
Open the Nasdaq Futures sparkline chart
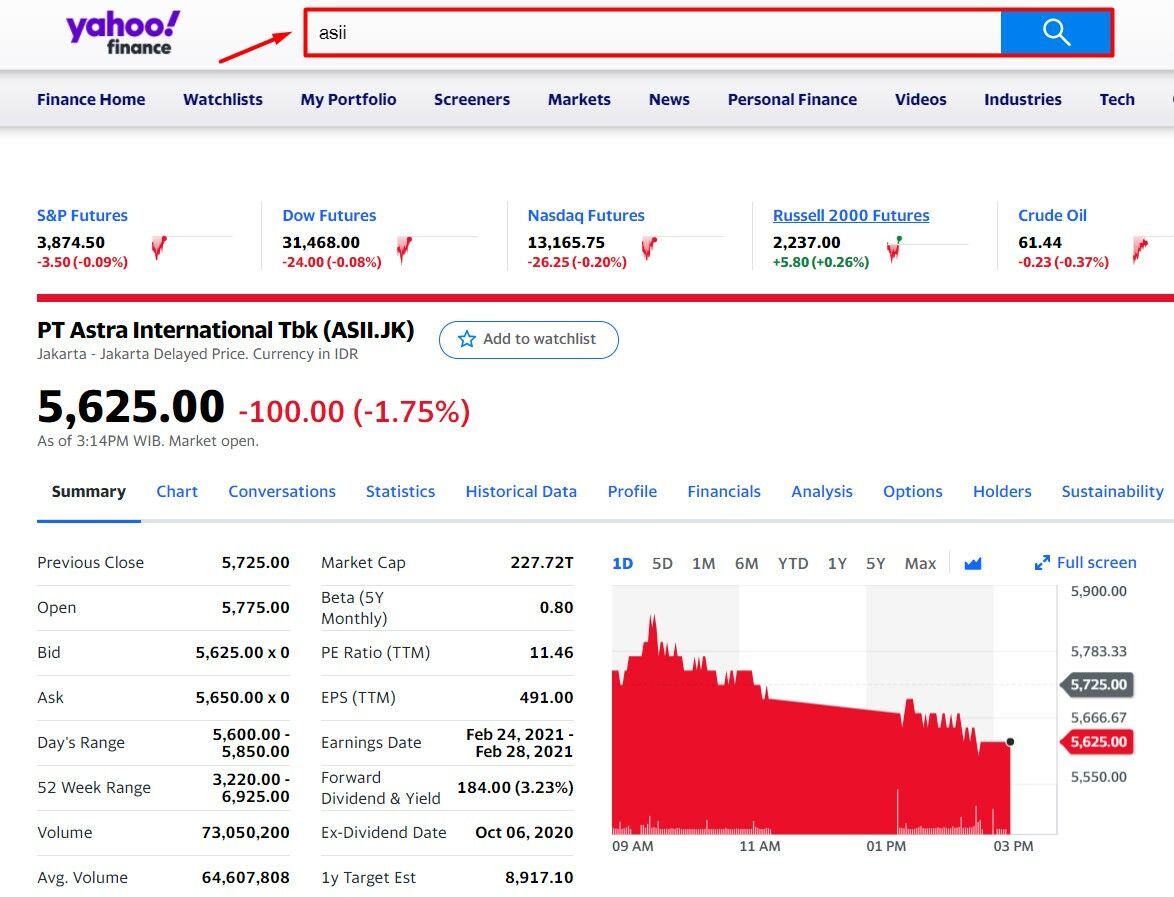[x=682, y=247]
